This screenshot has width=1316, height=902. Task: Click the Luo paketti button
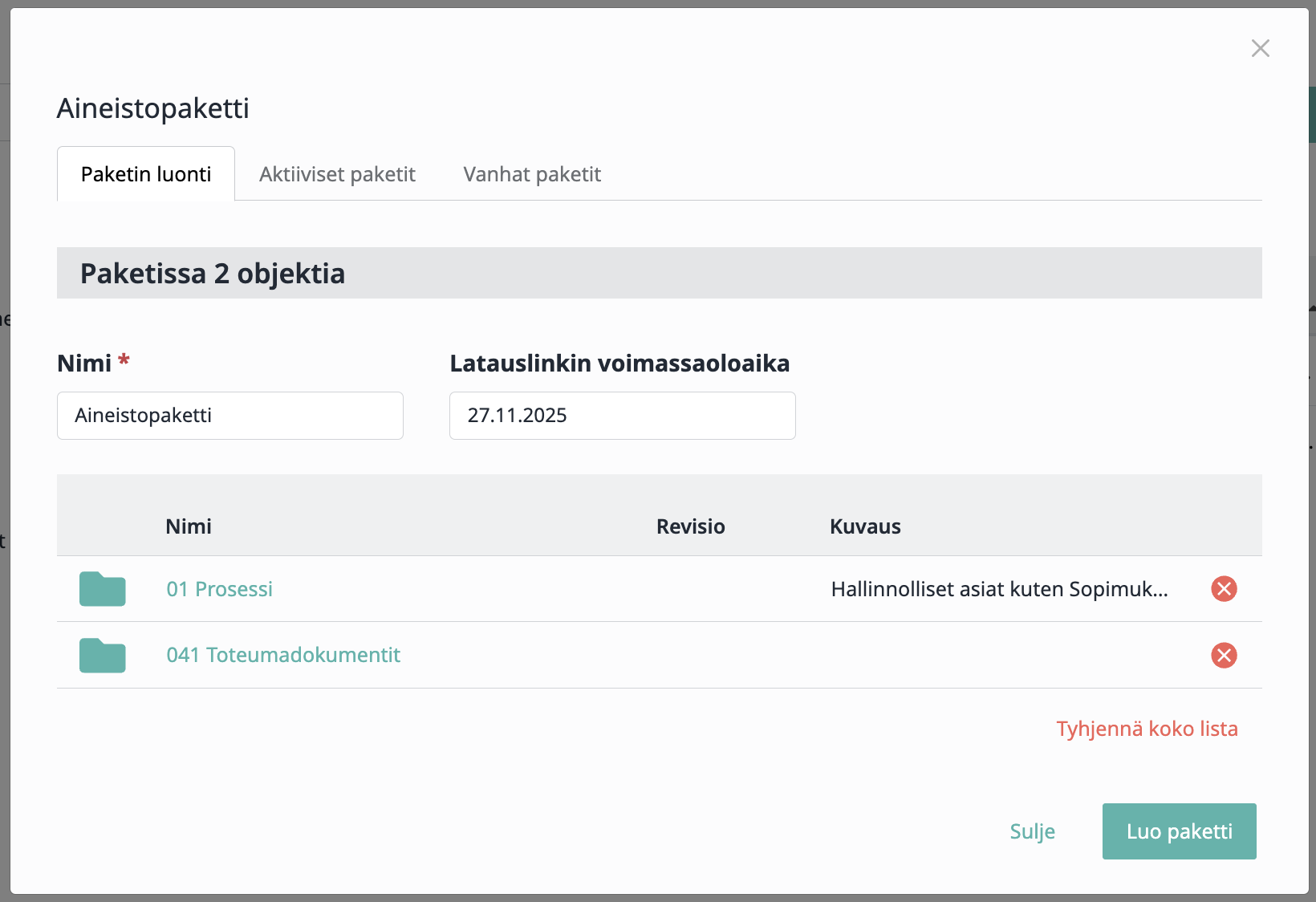coord(1179,831)
